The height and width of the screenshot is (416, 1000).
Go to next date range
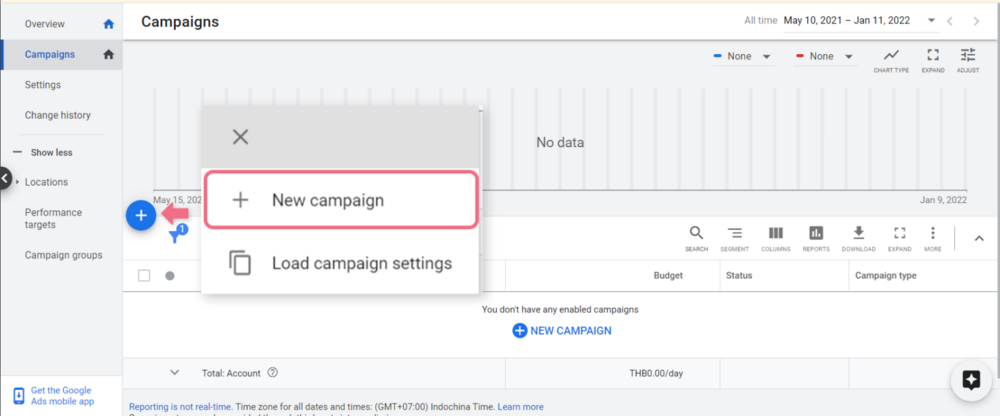976,21
